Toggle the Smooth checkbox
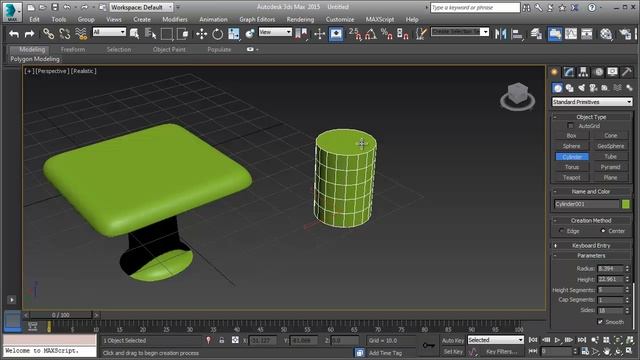Viewport: 640px width, 360px height. pyautogui.click(x=600, y=322)
